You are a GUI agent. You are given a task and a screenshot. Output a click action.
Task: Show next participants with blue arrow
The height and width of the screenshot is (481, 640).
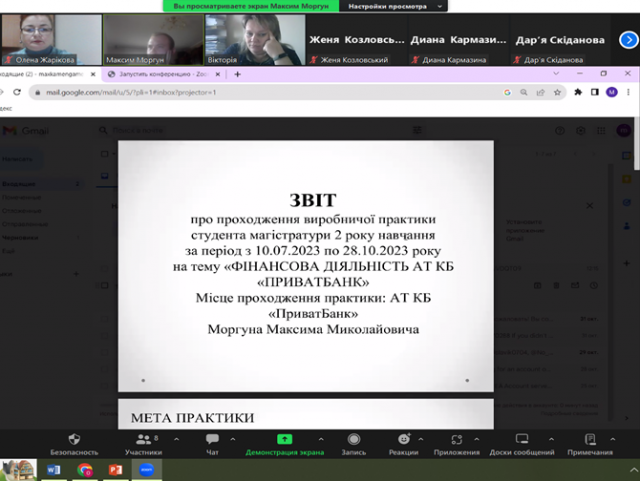coord(629,40)
